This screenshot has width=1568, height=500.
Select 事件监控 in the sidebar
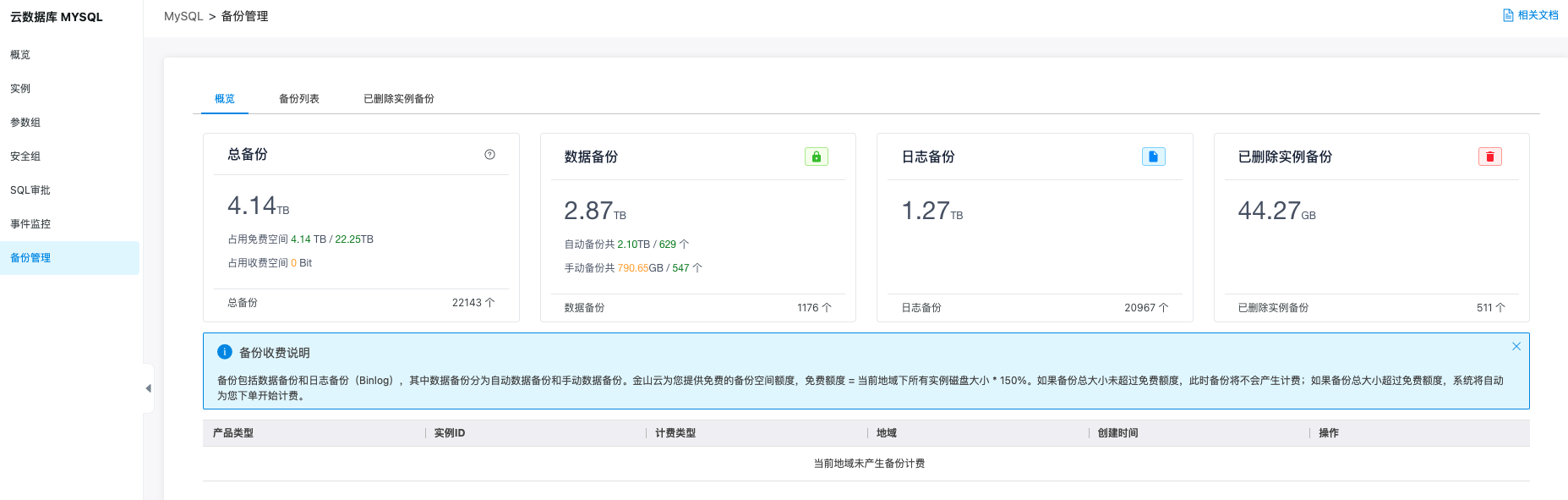click(x=30, y=224)
